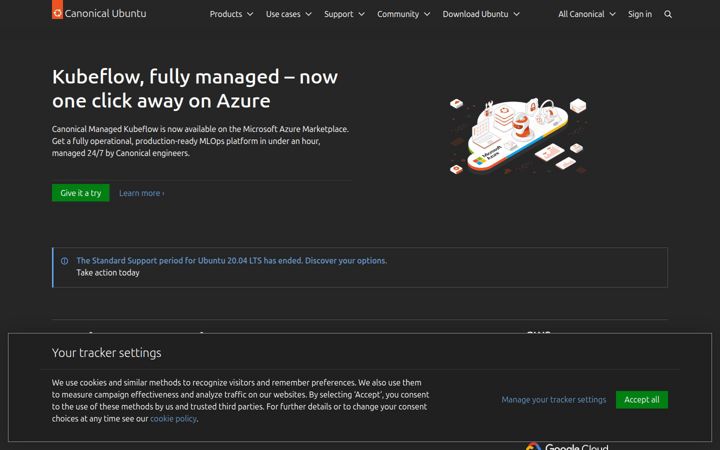Click the Kubeflow fully managed headline

195,89
